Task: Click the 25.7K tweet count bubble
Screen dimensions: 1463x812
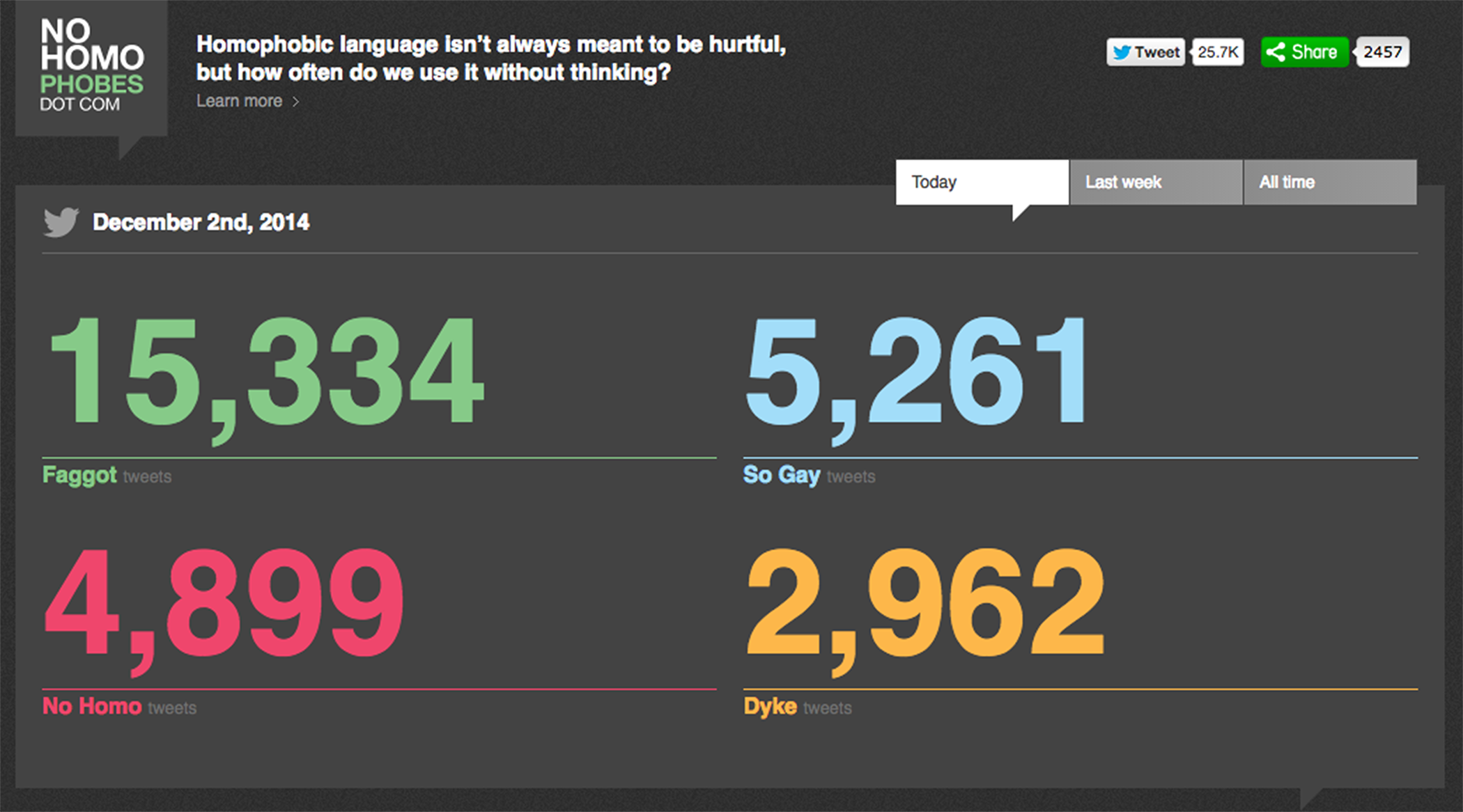Action: (1218, 52)
